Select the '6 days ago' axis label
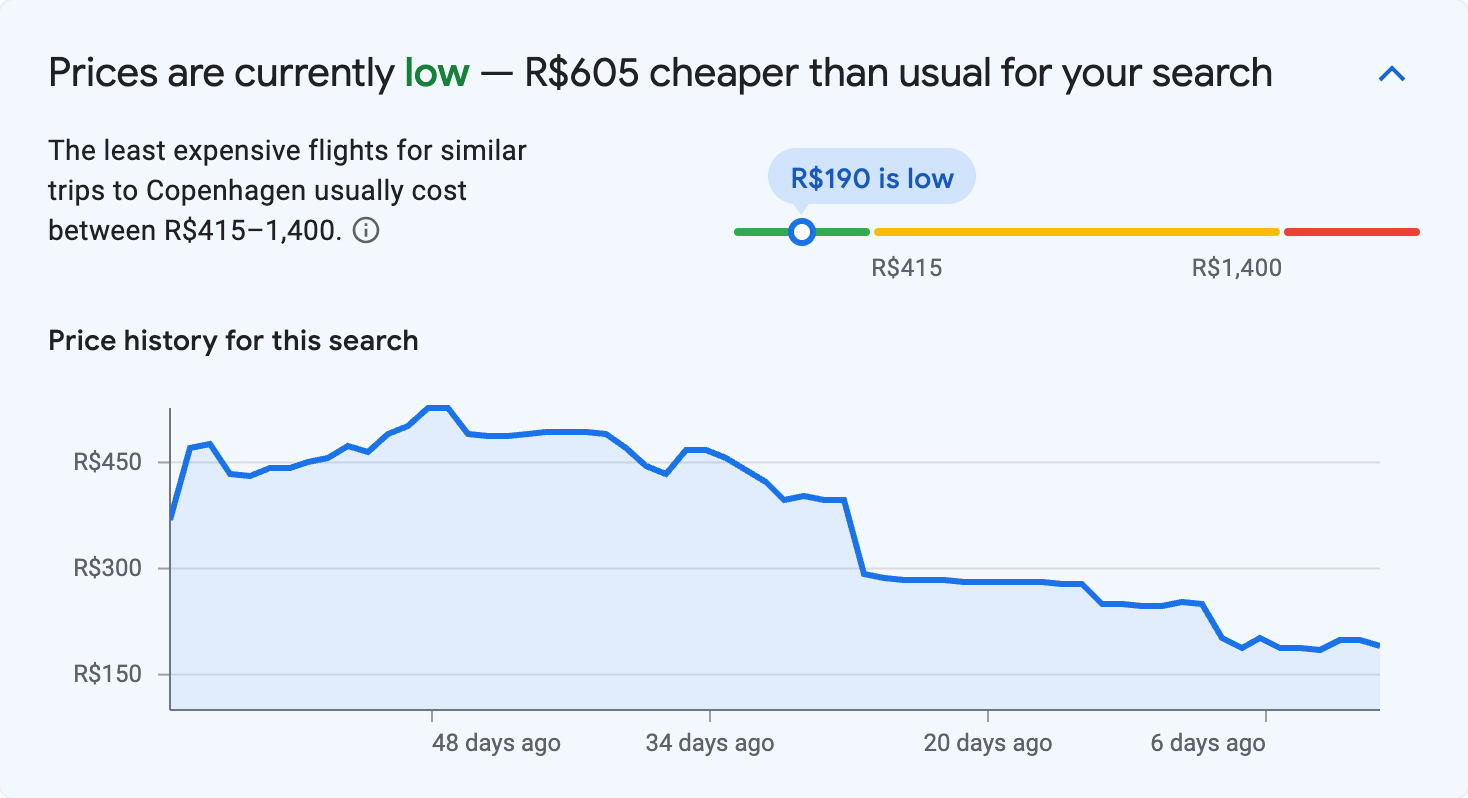This screenshot has height=798, width=1468. tap(1206, 743)
